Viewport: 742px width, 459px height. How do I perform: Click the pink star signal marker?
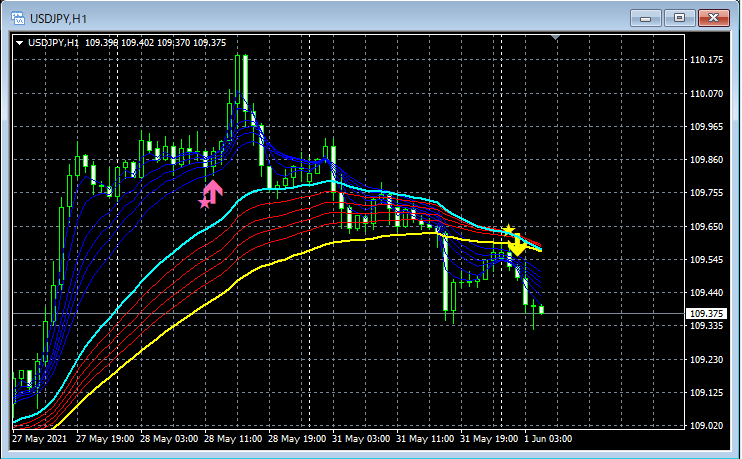pyautogui.click(x=204, y=203)
